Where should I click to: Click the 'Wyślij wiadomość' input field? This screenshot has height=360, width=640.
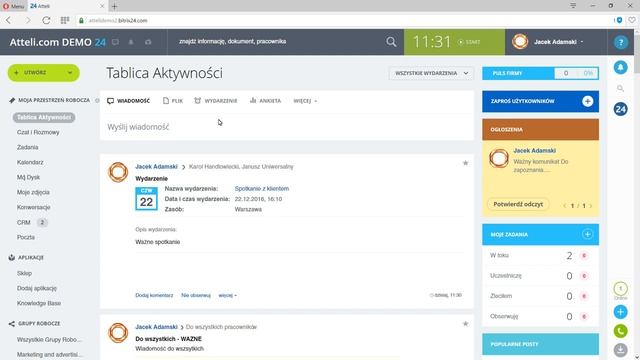287,127
